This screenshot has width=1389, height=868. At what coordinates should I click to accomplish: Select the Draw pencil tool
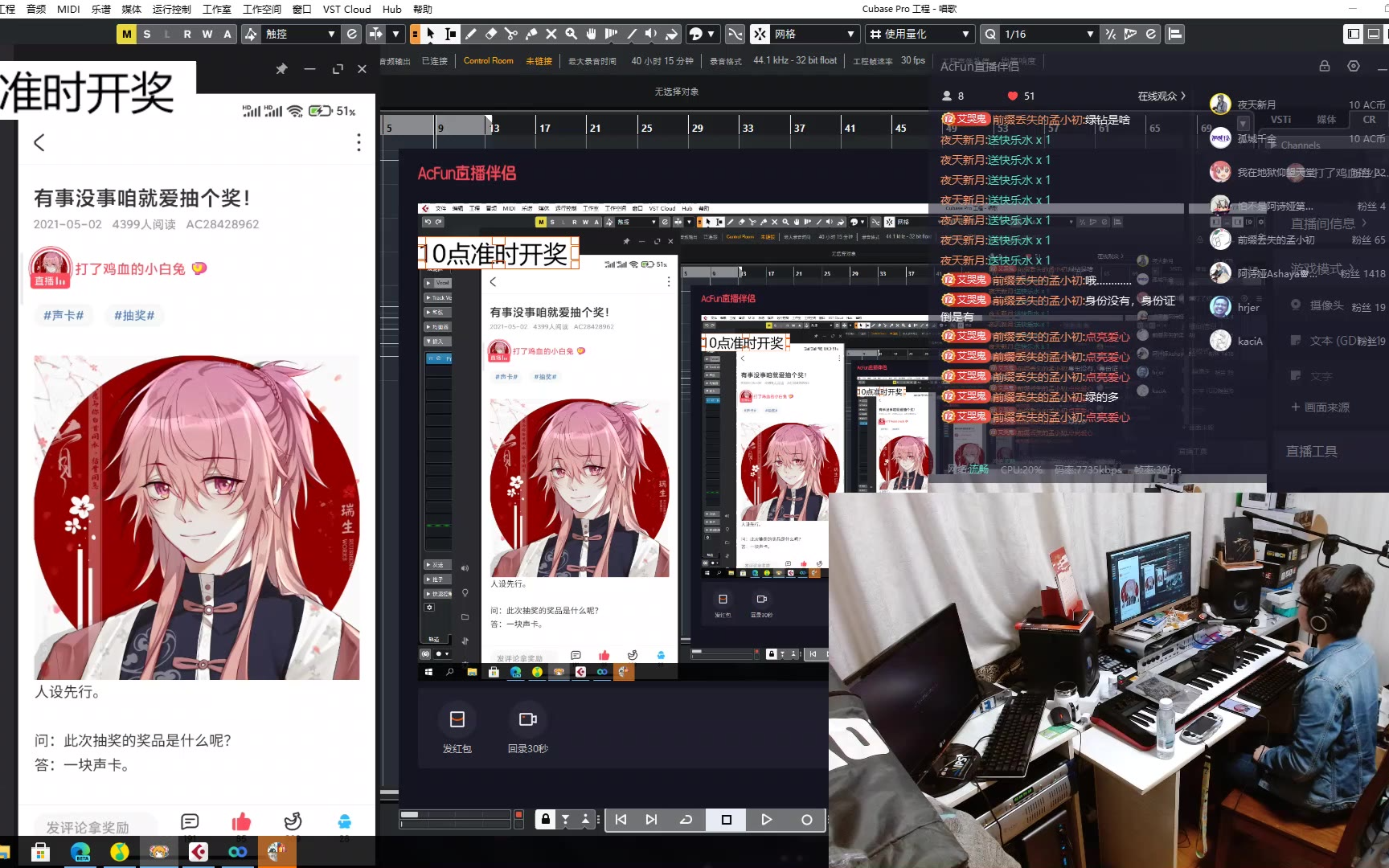[x=471, y=34]
